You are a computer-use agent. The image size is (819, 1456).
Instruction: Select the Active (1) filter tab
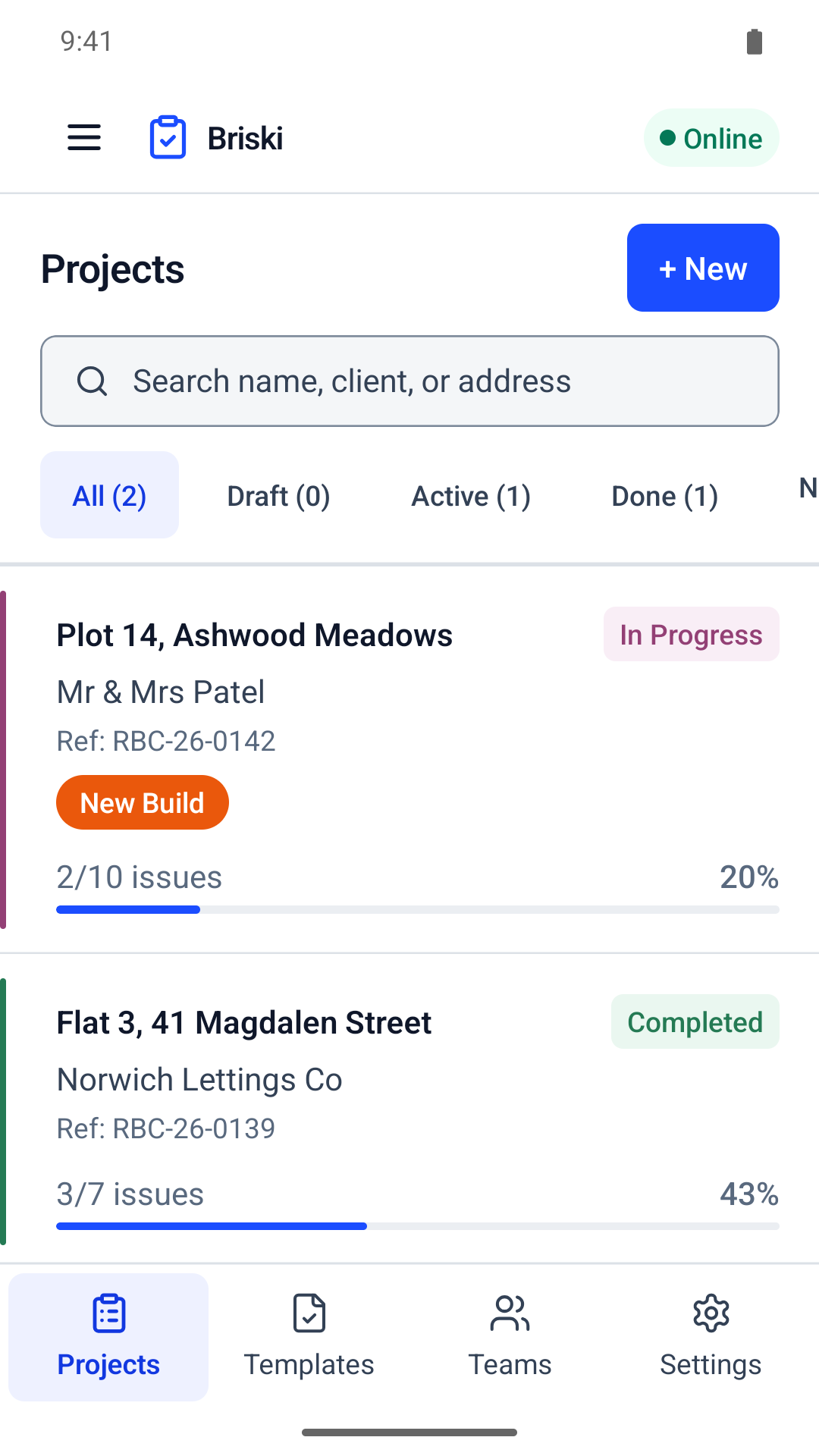coord(471,495)
